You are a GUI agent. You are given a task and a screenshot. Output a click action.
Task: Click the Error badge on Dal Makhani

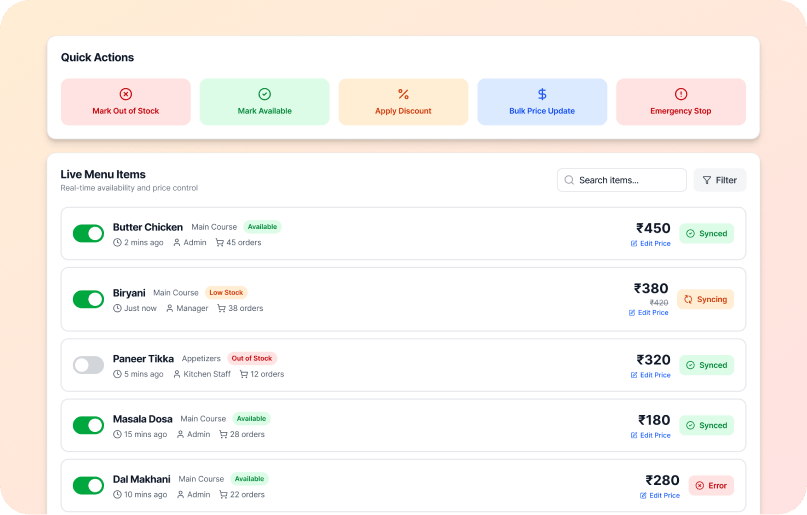[x=711, y=485]
